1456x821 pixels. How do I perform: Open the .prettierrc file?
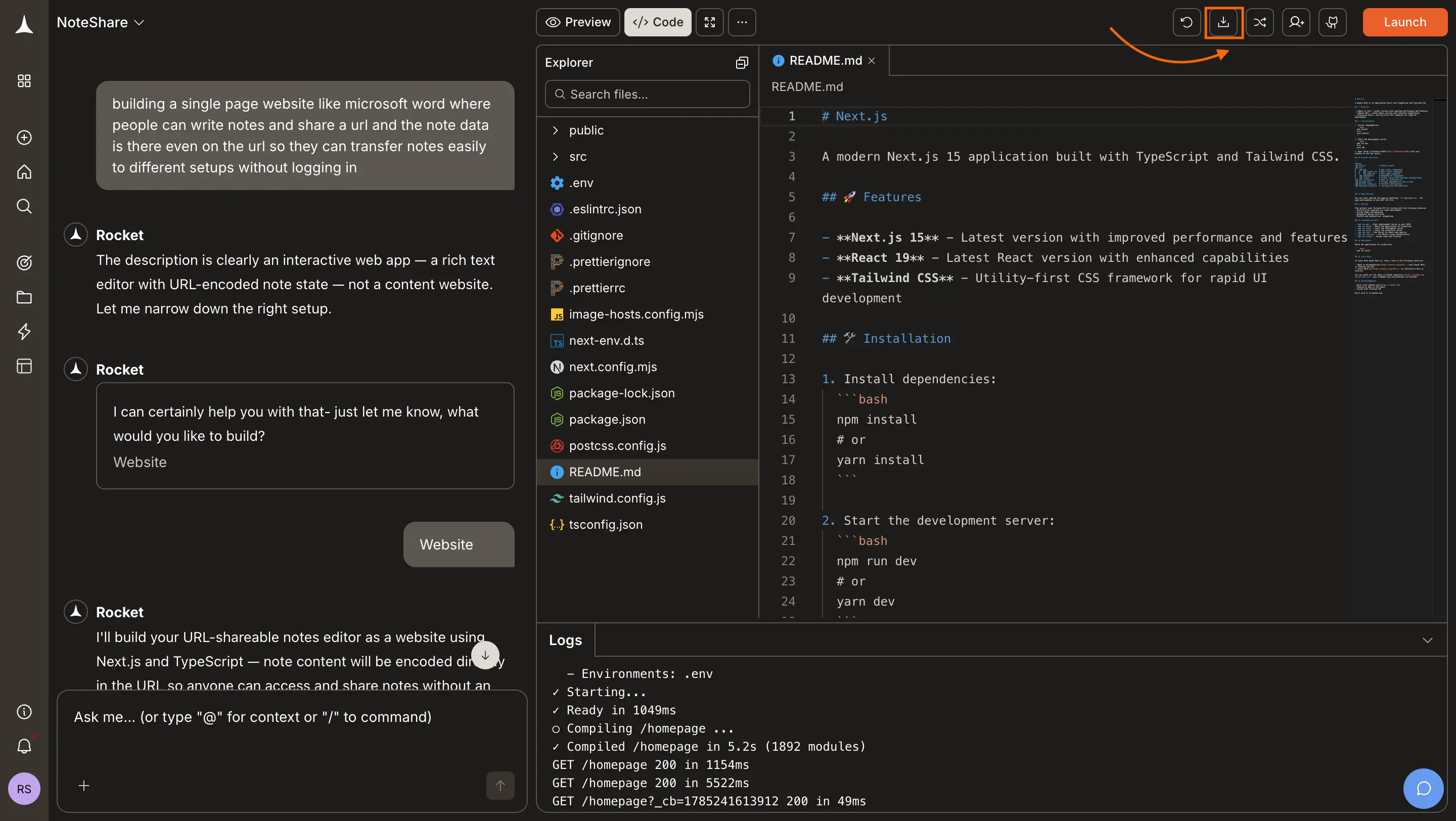[x=647, y=288]
